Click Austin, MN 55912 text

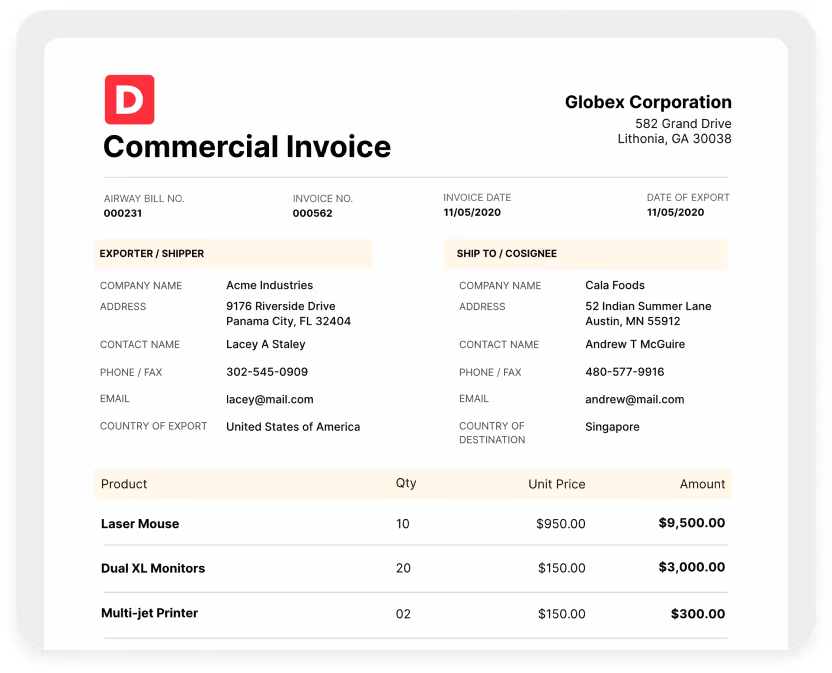632,321
